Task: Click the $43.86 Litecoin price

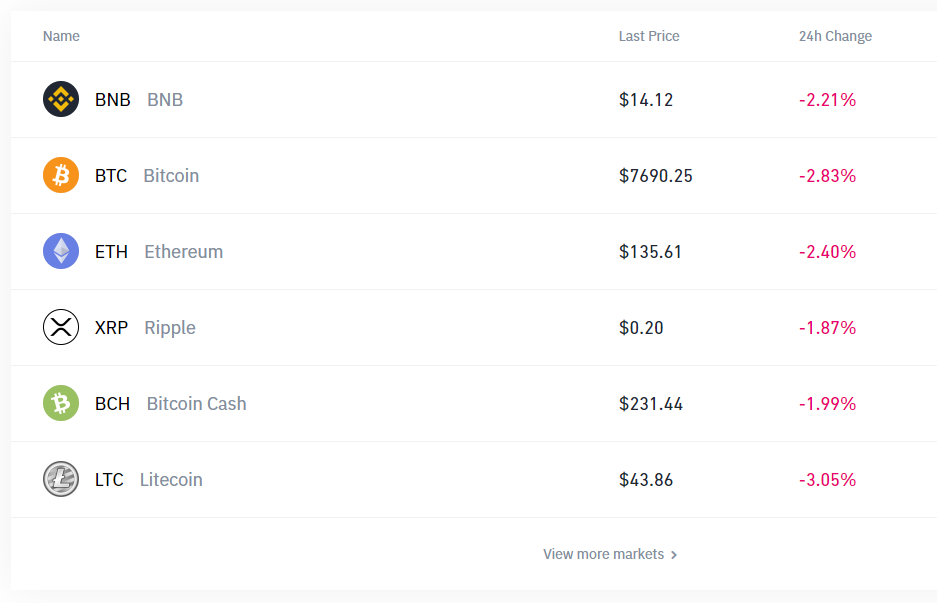Action: tap(646, 480)
